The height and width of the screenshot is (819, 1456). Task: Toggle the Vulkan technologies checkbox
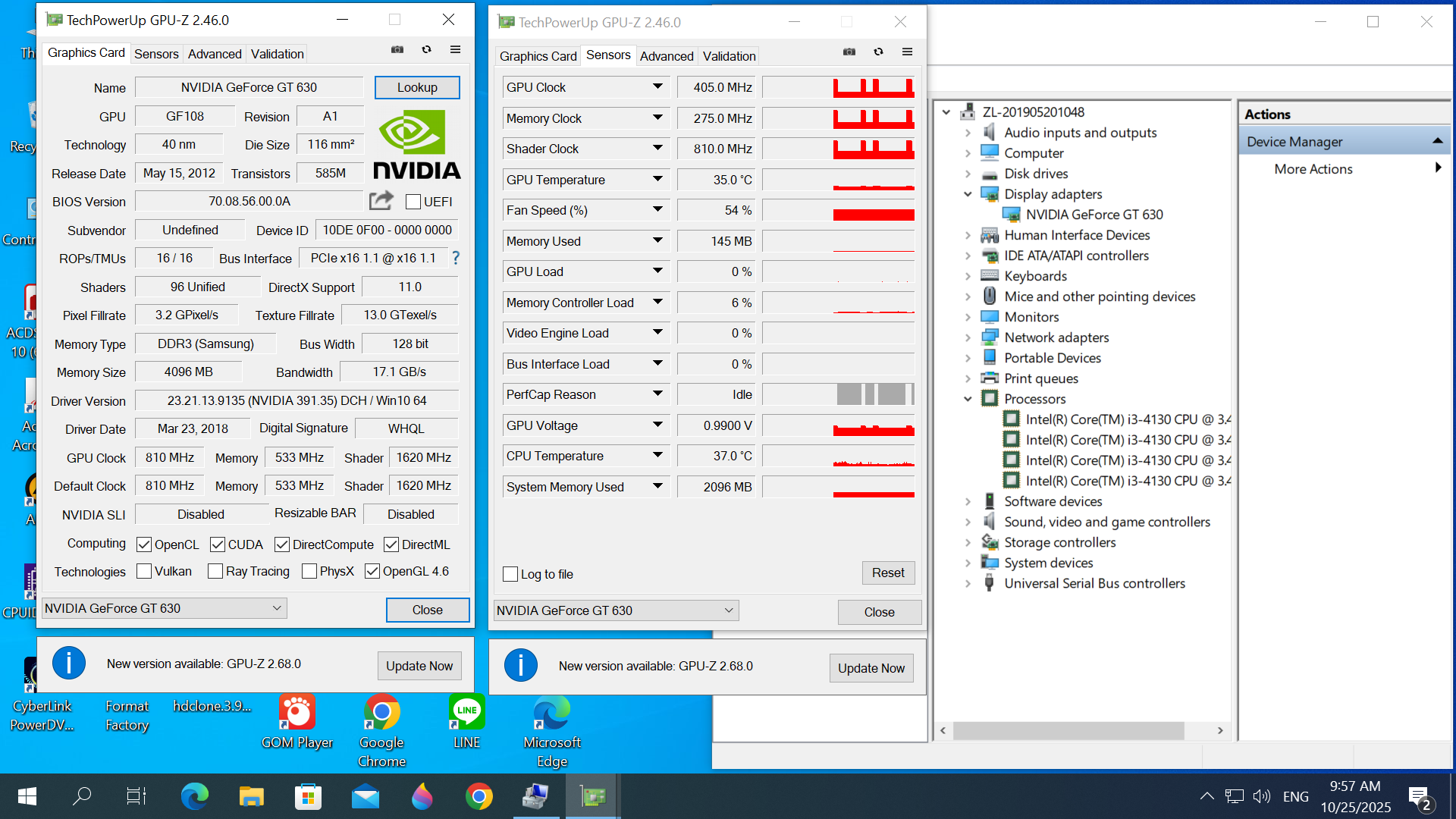pyautogui.click(x=144, y=571)
